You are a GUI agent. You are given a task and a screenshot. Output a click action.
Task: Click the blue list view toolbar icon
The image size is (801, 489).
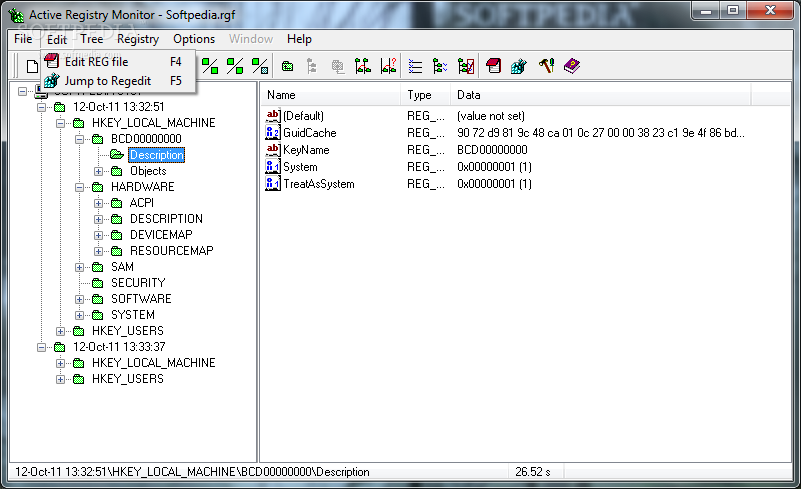click(x=415, y=66)
